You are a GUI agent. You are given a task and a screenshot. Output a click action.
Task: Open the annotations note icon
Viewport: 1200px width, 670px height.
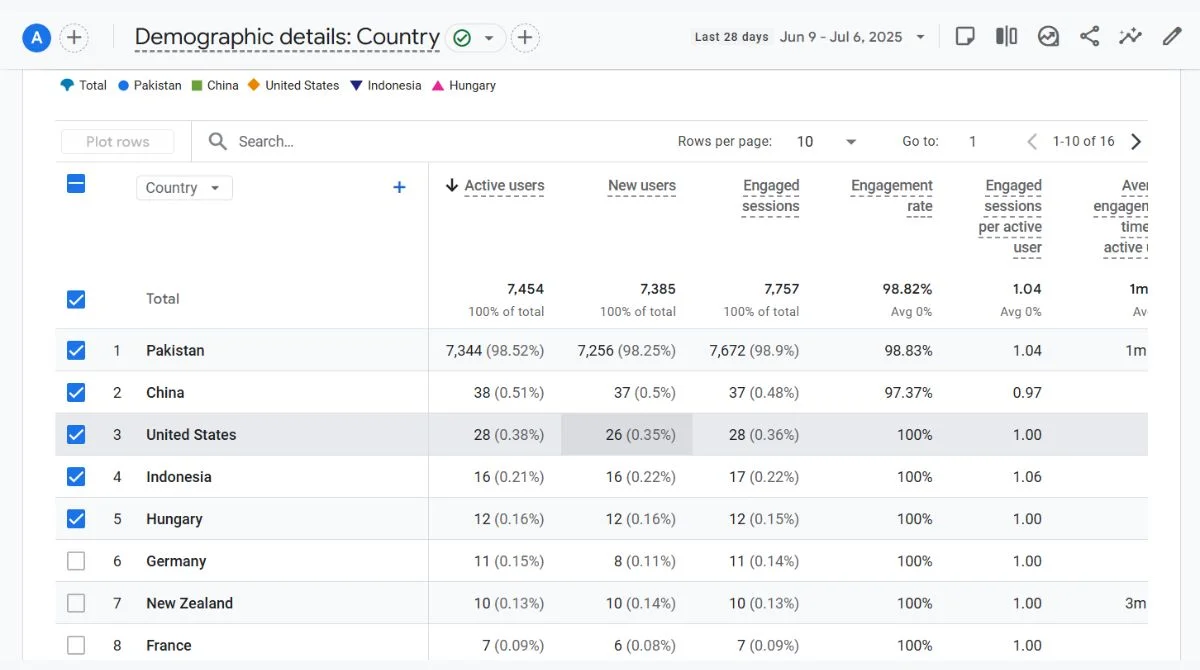pyautogui.click(x=965, y=37)
